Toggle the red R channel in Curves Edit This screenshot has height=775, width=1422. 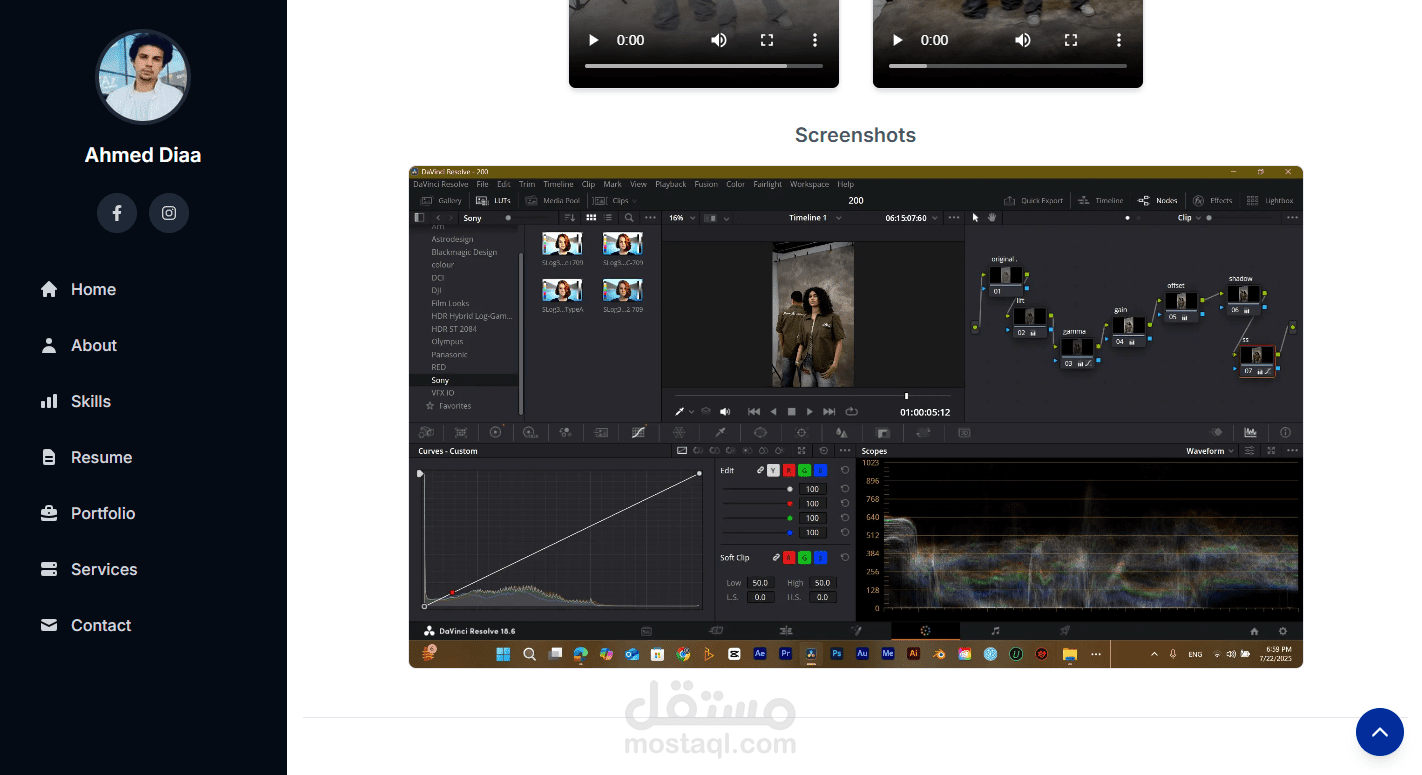tap(789, 470)
